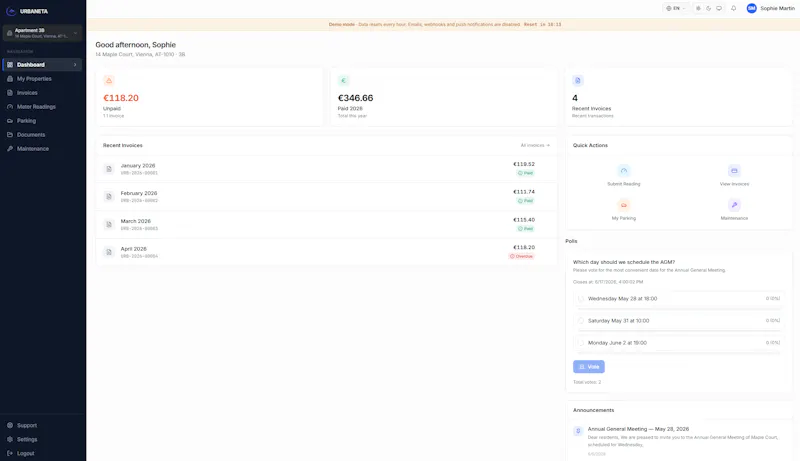This screenshot has width=800, height=461.
Task: Open Meter Readings page
Action: point(42,107)
